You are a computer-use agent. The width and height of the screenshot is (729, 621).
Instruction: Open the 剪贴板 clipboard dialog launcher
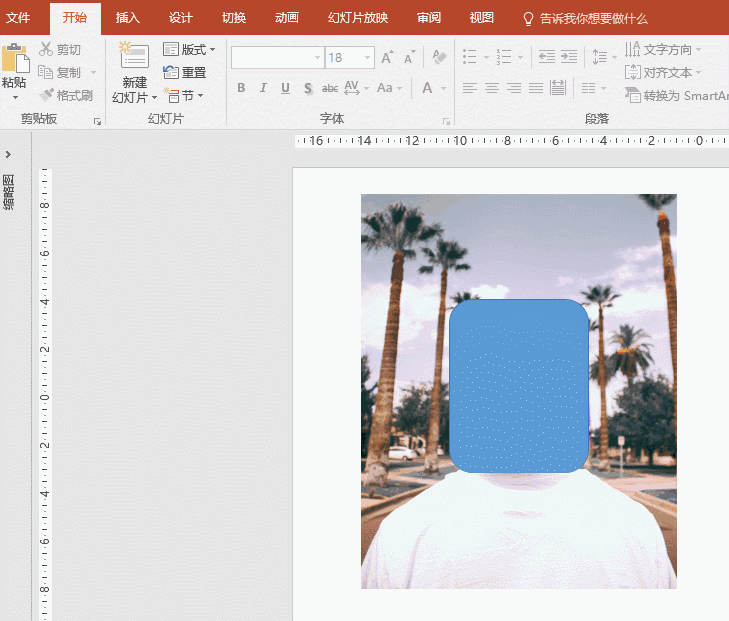(x=97, y=121)
